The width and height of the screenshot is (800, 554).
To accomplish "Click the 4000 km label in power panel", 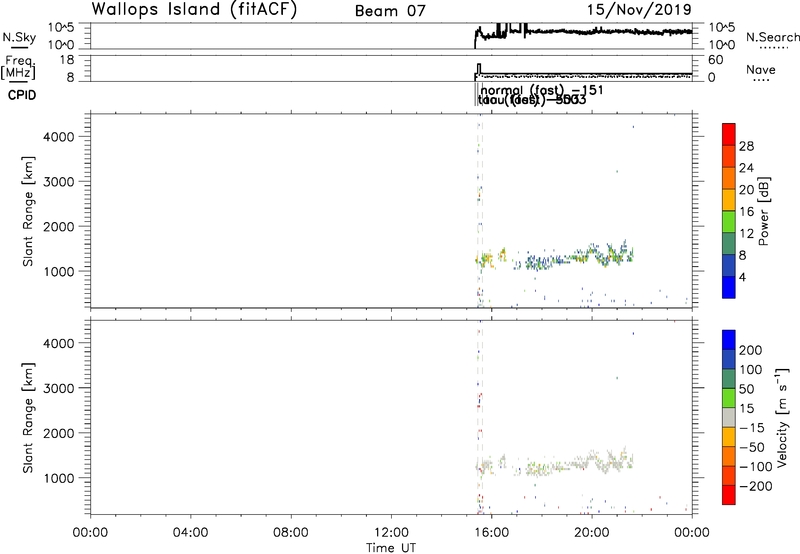I will (59, 137).
